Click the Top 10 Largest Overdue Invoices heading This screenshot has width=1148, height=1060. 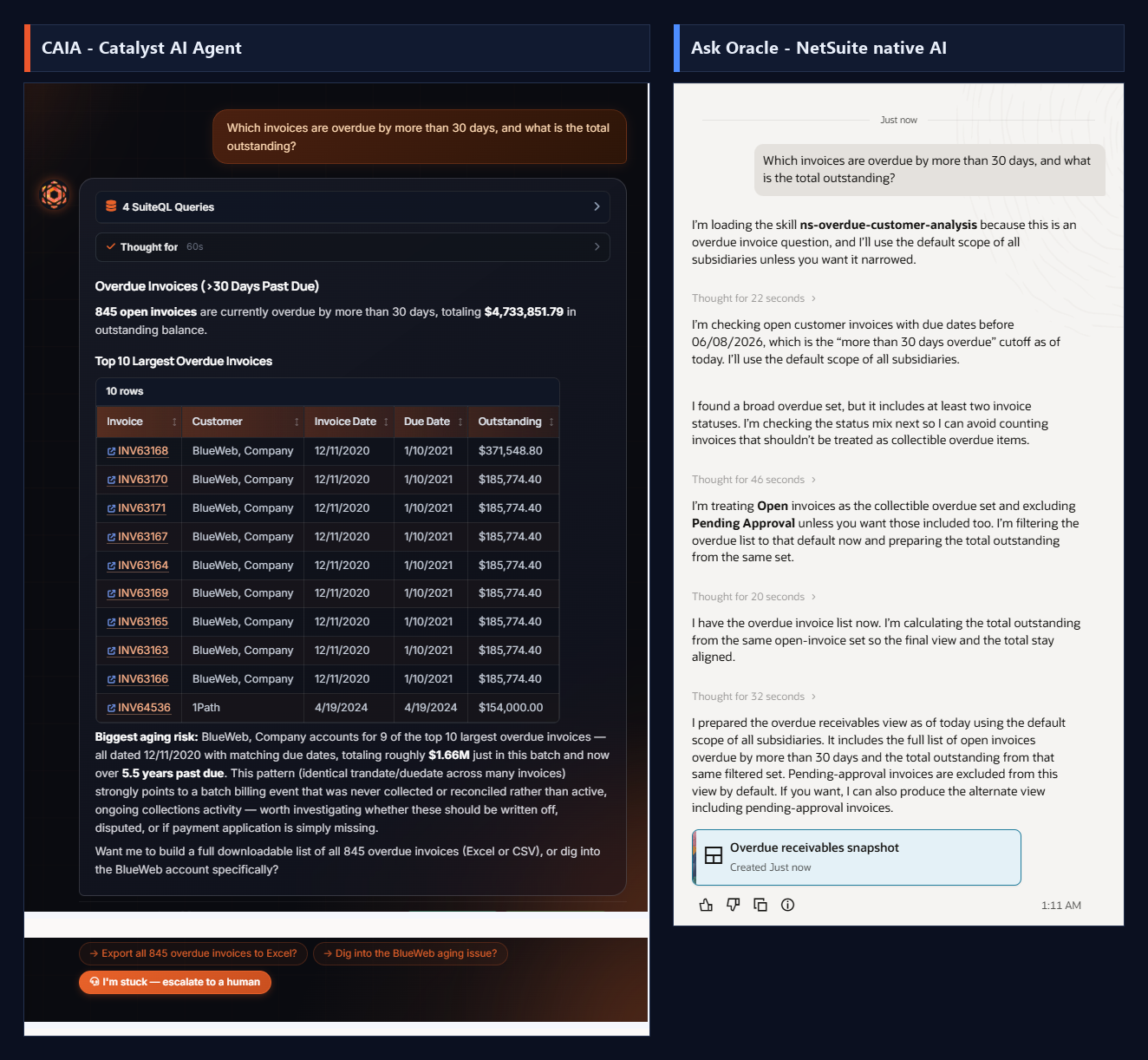(x=184, y=362)
